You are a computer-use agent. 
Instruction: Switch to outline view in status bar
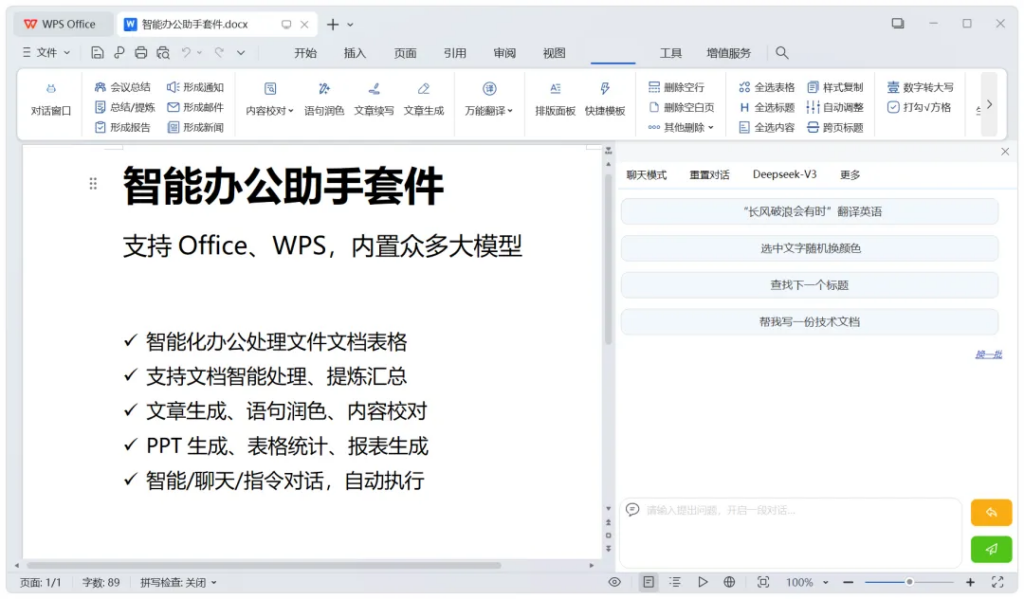coord(675,582)
